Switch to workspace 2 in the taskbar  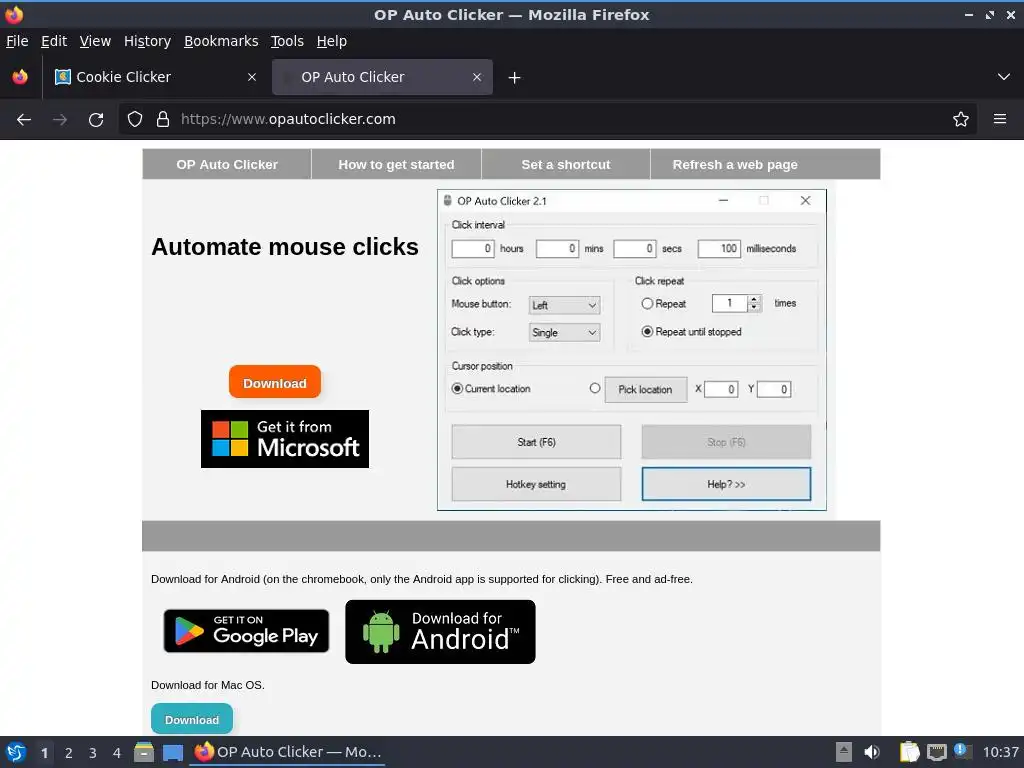pyautogui.click(x=69, y=753)
